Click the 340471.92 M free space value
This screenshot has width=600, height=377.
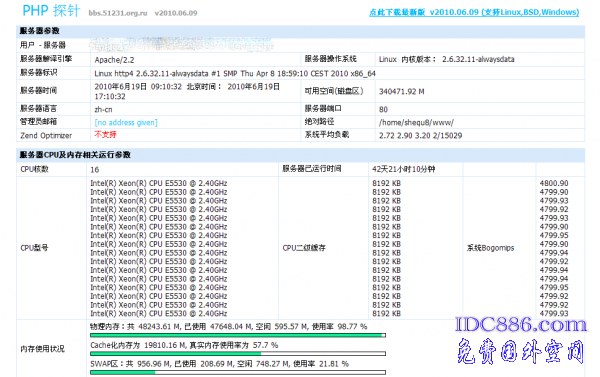pos(401,91)
